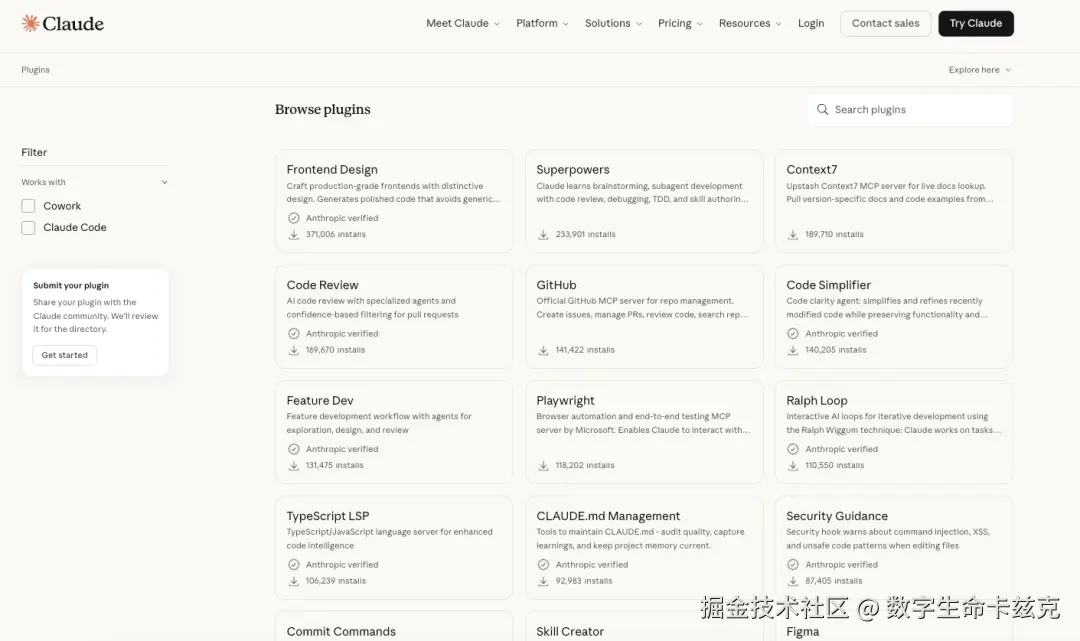Click the Try Claude button
Screen dimensions: 1080x641
pyautogui.click(x=975, y=23)
